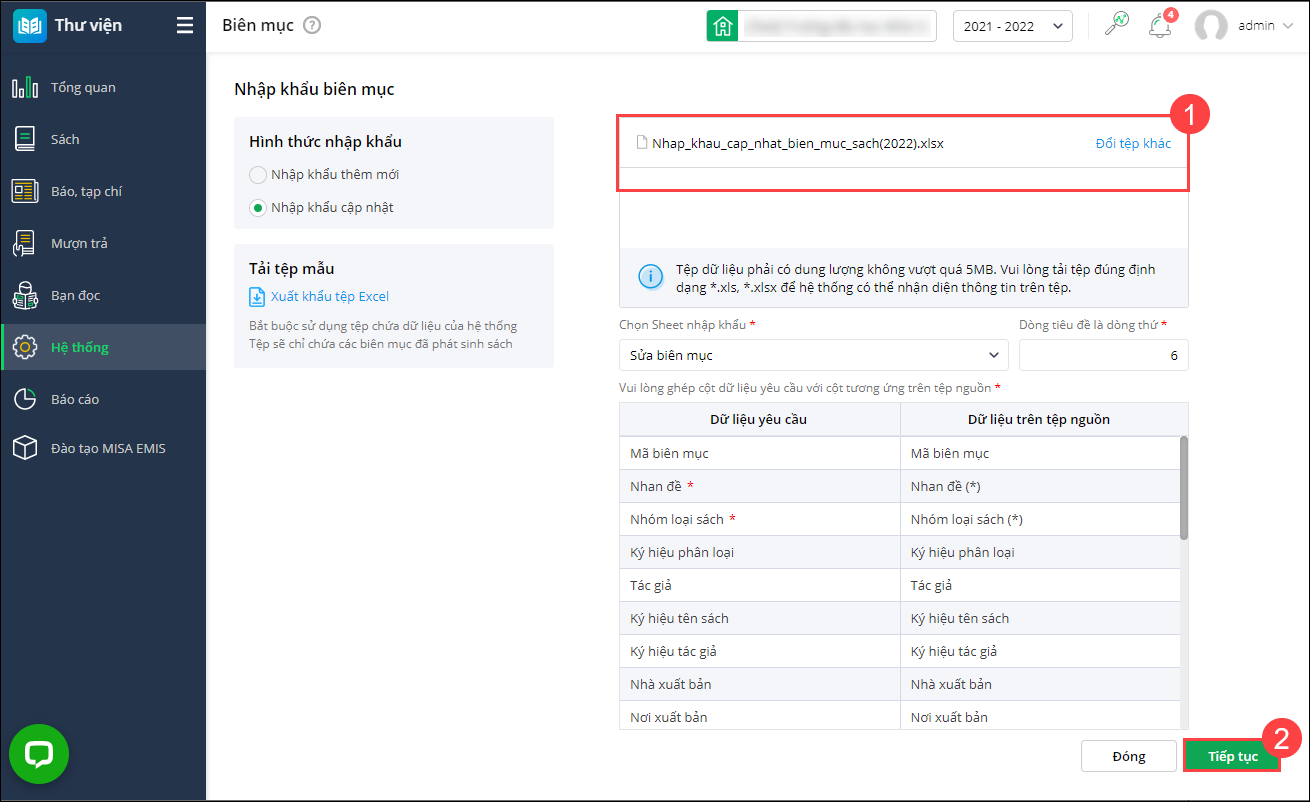Open the blurred school name selector
The image size is (1310, 802).
pyautogui.click(x=836, y=26)
